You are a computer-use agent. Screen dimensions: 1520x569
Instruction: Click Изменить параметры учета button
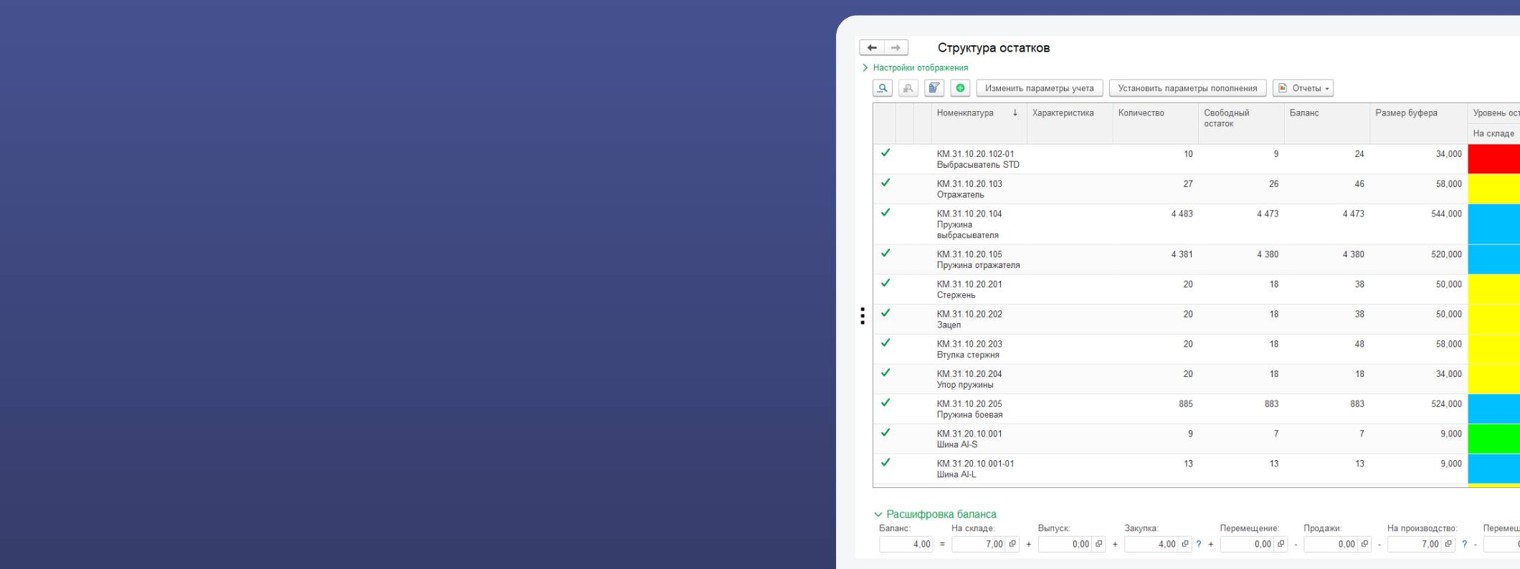(x=1039, y=88)
